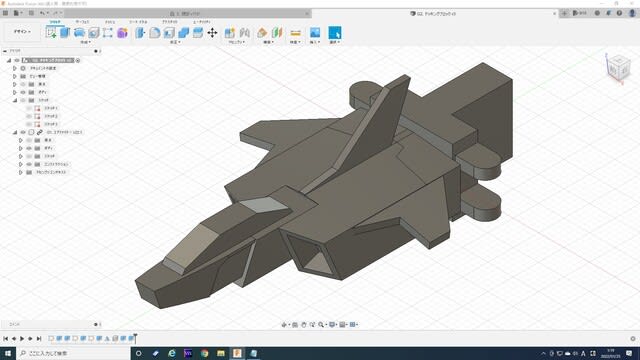Select the Revolve tool in Create group
640x360 pixels.
coord(79,33)
